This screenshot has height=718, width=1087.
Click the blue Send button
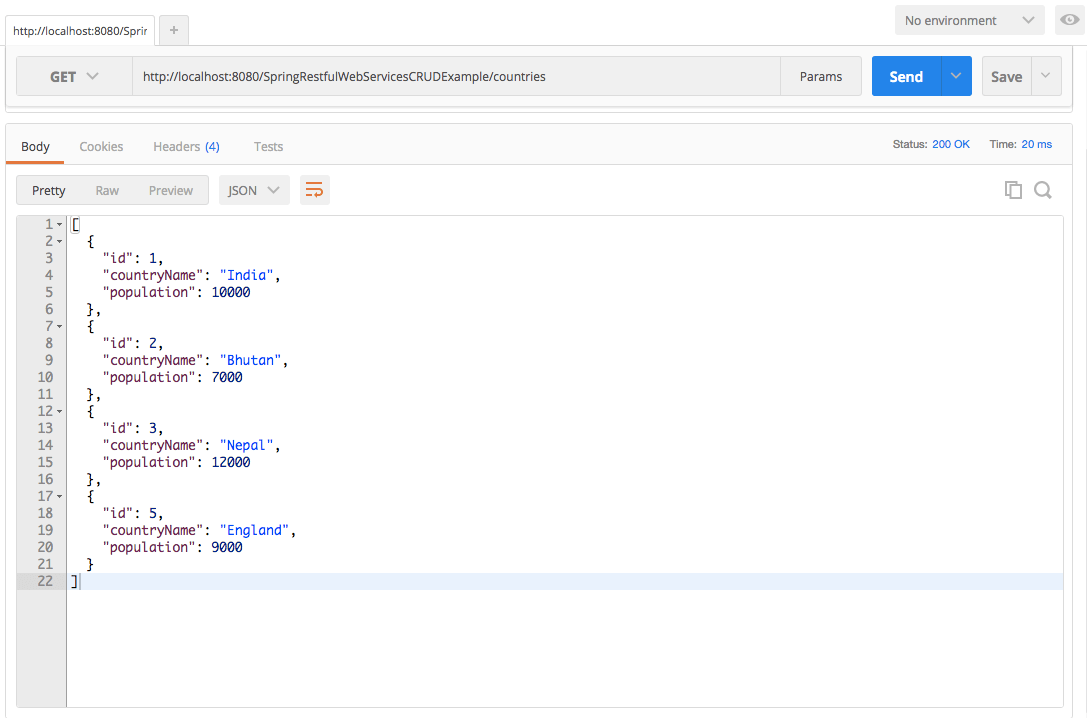(906, 76)
